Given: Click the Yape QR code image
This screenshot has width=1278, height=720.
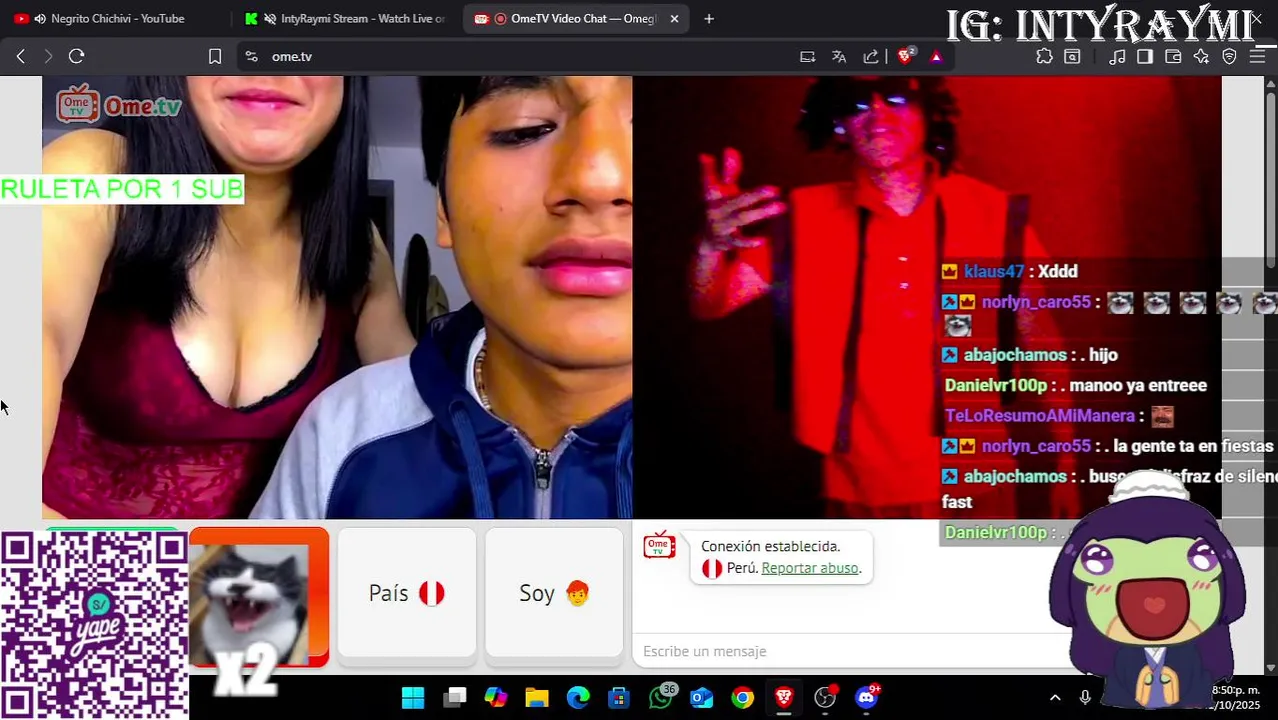Looking at the screenshot, I should click(x=94, y=625).
